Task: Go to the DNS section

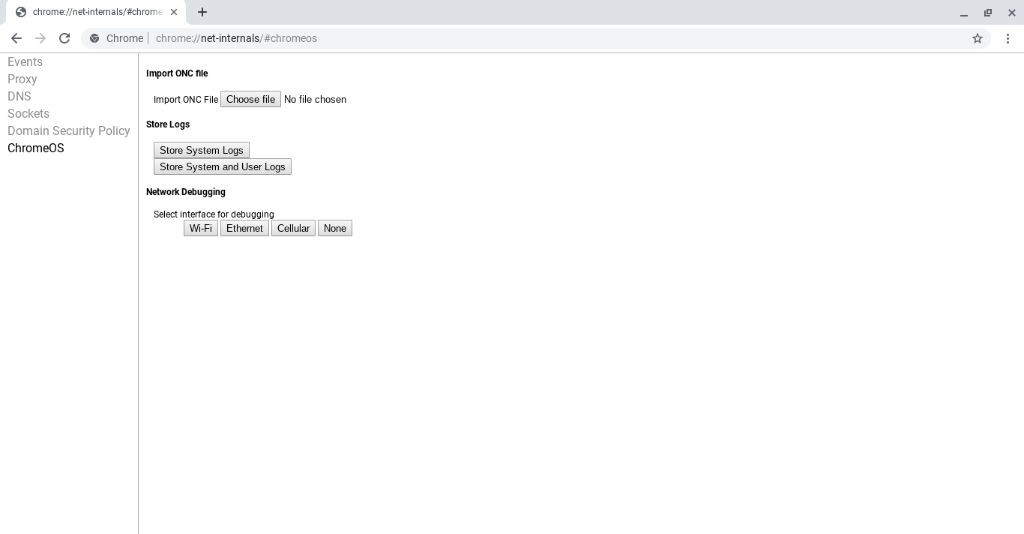Action: point(19,96)
